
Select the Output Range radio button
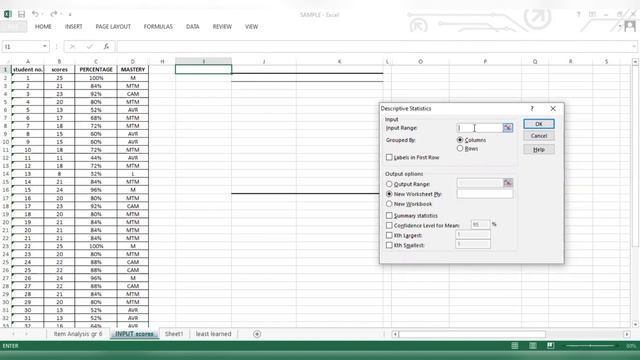tap(389, 184)
